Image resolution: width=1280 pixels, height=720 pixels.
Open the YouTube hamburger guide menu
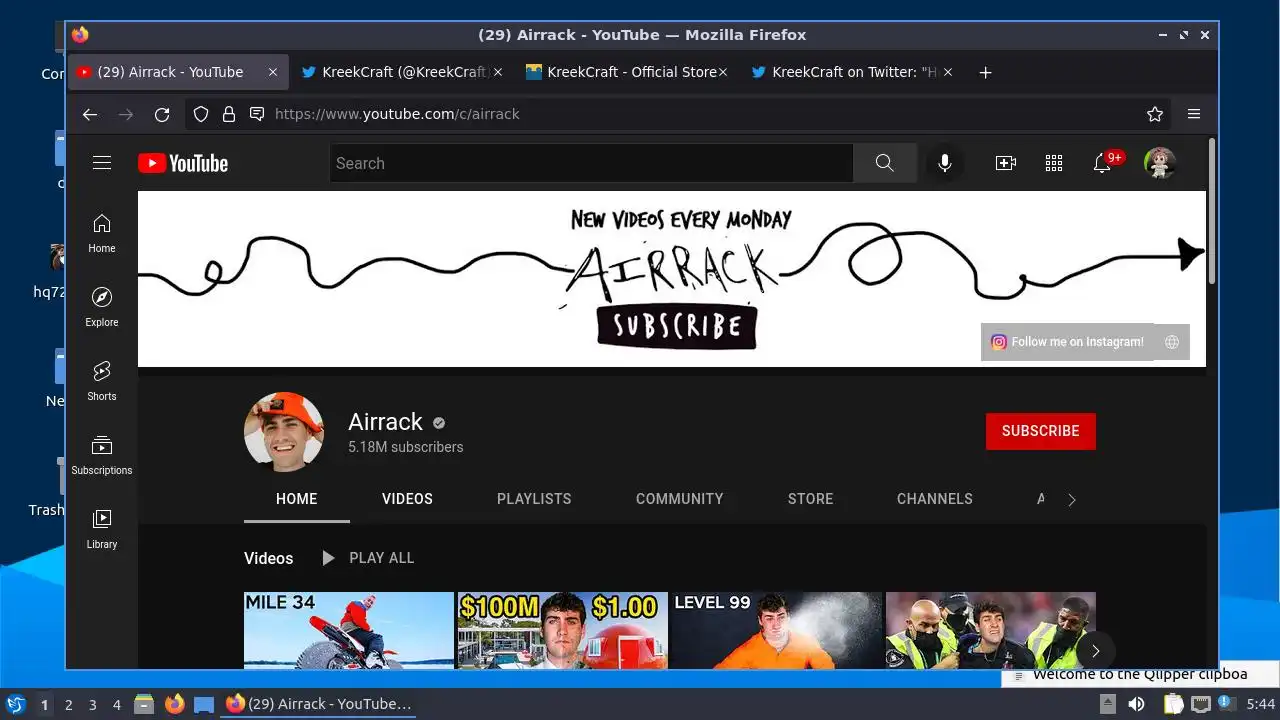coord(102,163)
